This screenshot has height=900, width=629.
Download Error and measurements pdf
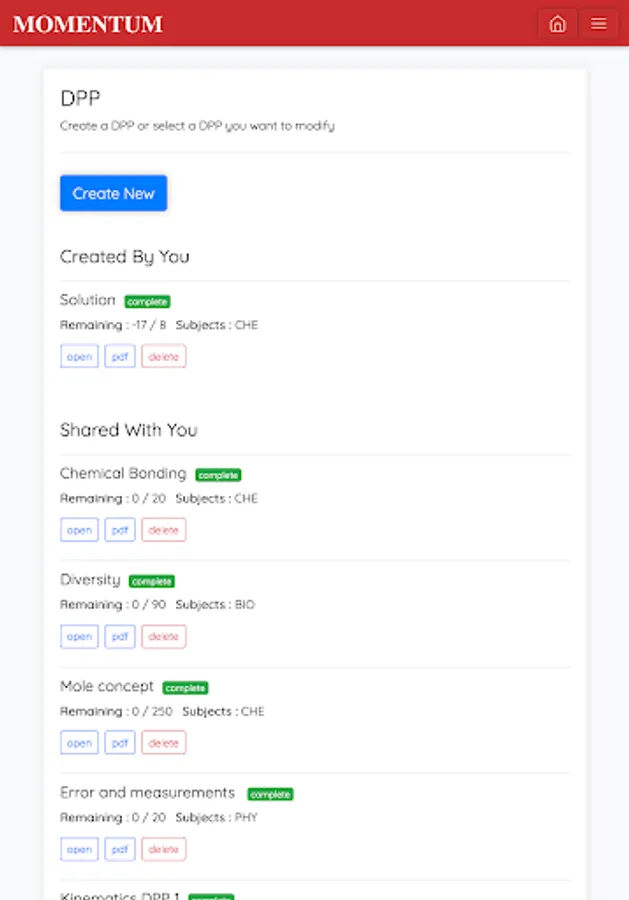coord(120,849)
